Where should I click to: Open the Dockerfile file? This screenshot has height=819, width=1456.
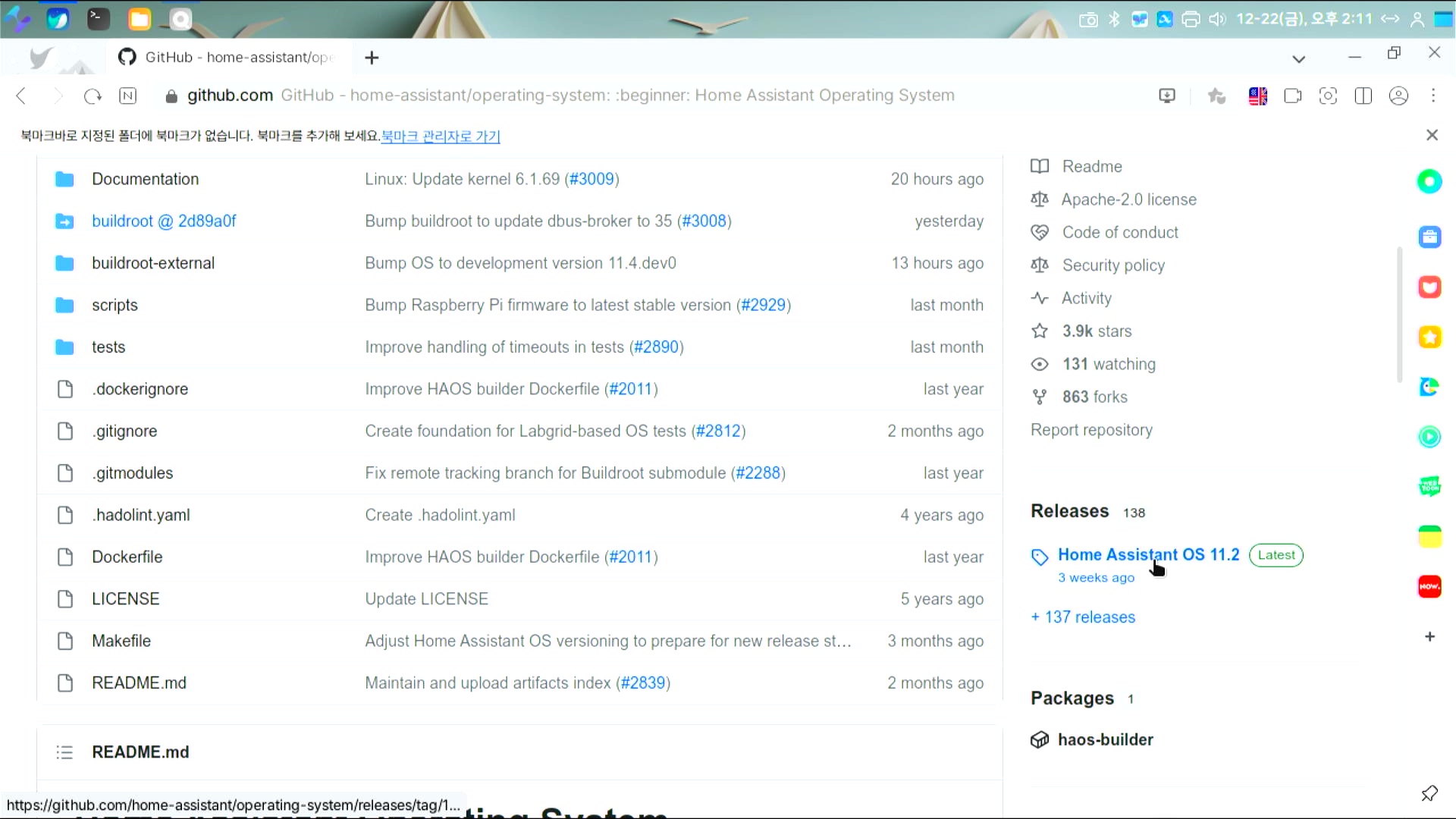(x=127, y=557)
